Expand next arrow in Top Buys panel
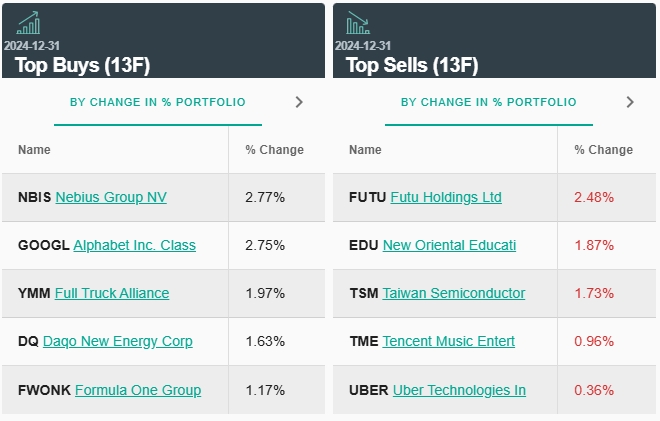This screenshot has width=660, height=421. 299,102
